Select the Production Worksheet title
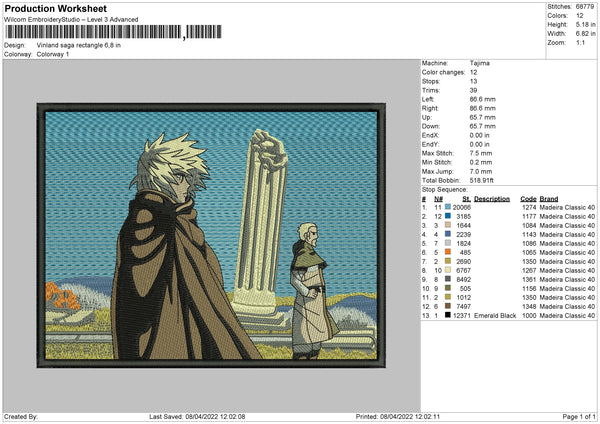The image size is (600, 424). click(55, 8)
